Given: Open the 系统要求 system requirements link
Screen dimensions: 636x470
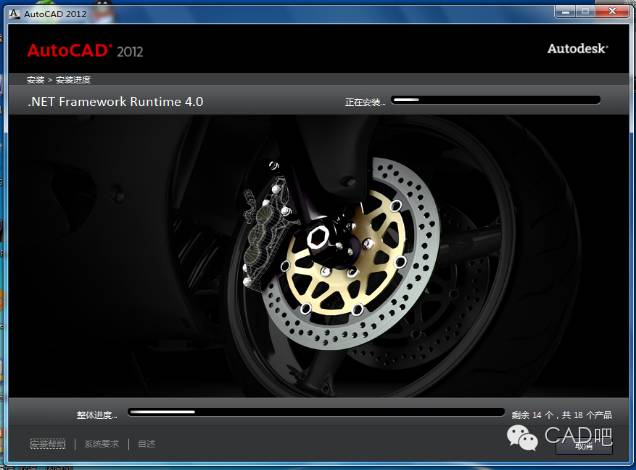Looking at the screenshot, I should click(x=102, y=444).
